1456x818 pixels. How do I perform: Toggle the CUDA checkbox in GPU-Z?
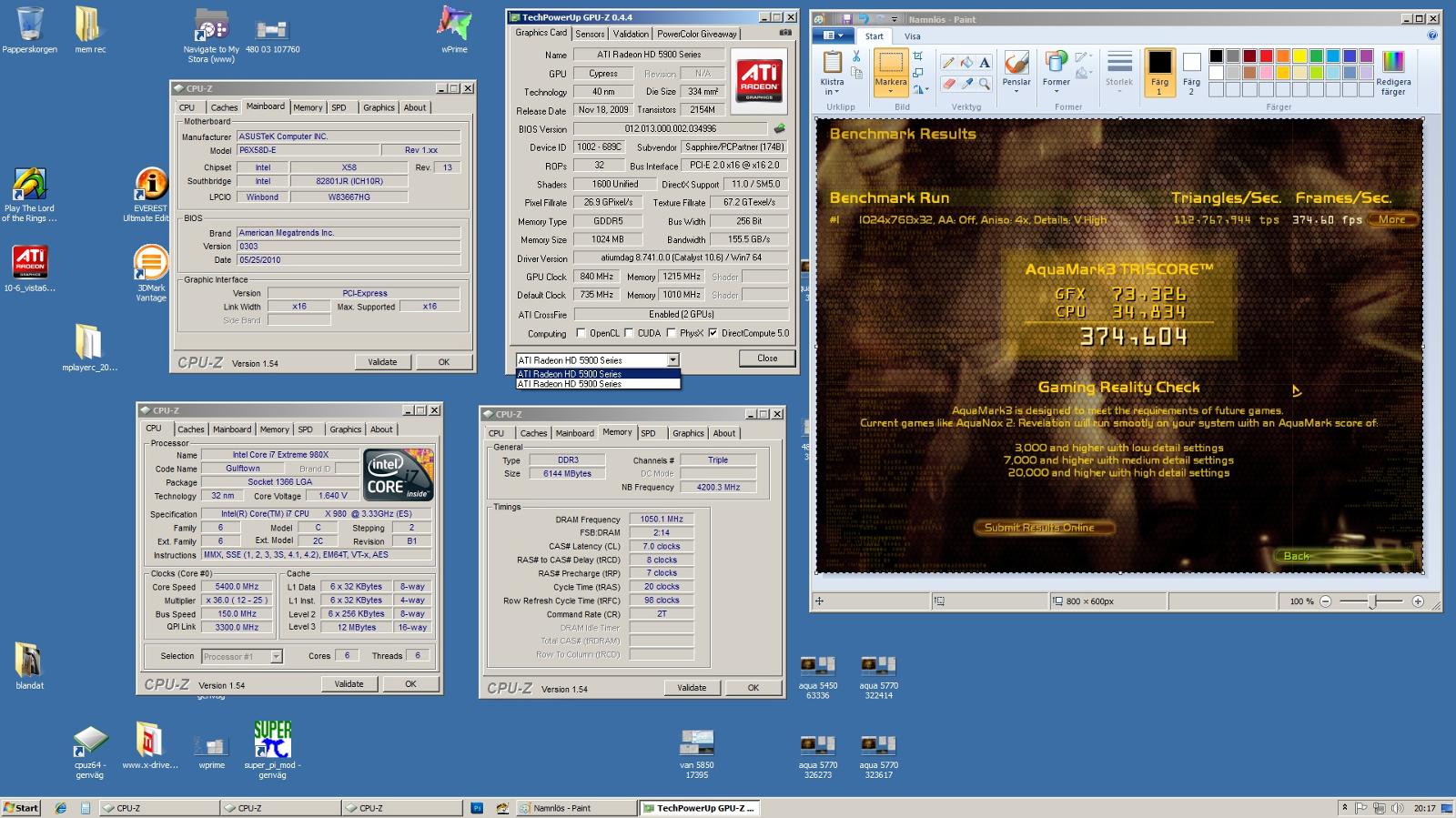point(629,333)
